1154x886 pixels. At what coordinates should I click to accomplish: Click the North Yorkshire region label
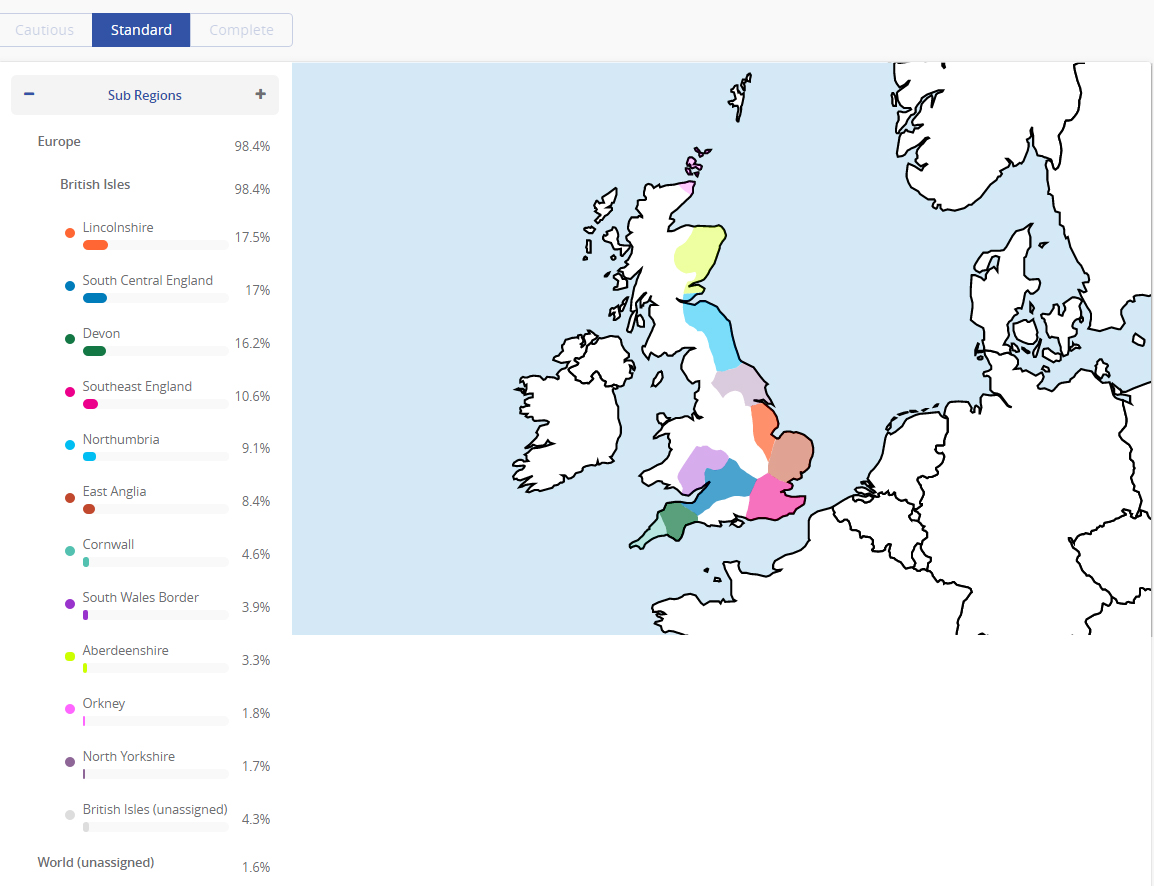click(x=128, y=756)
